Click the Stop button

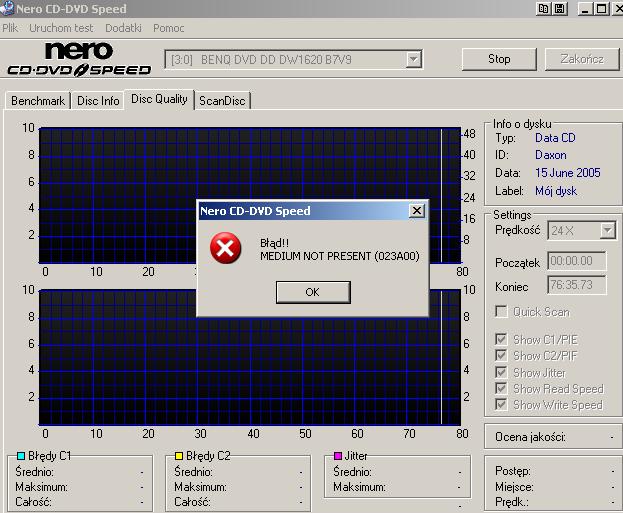499,59
